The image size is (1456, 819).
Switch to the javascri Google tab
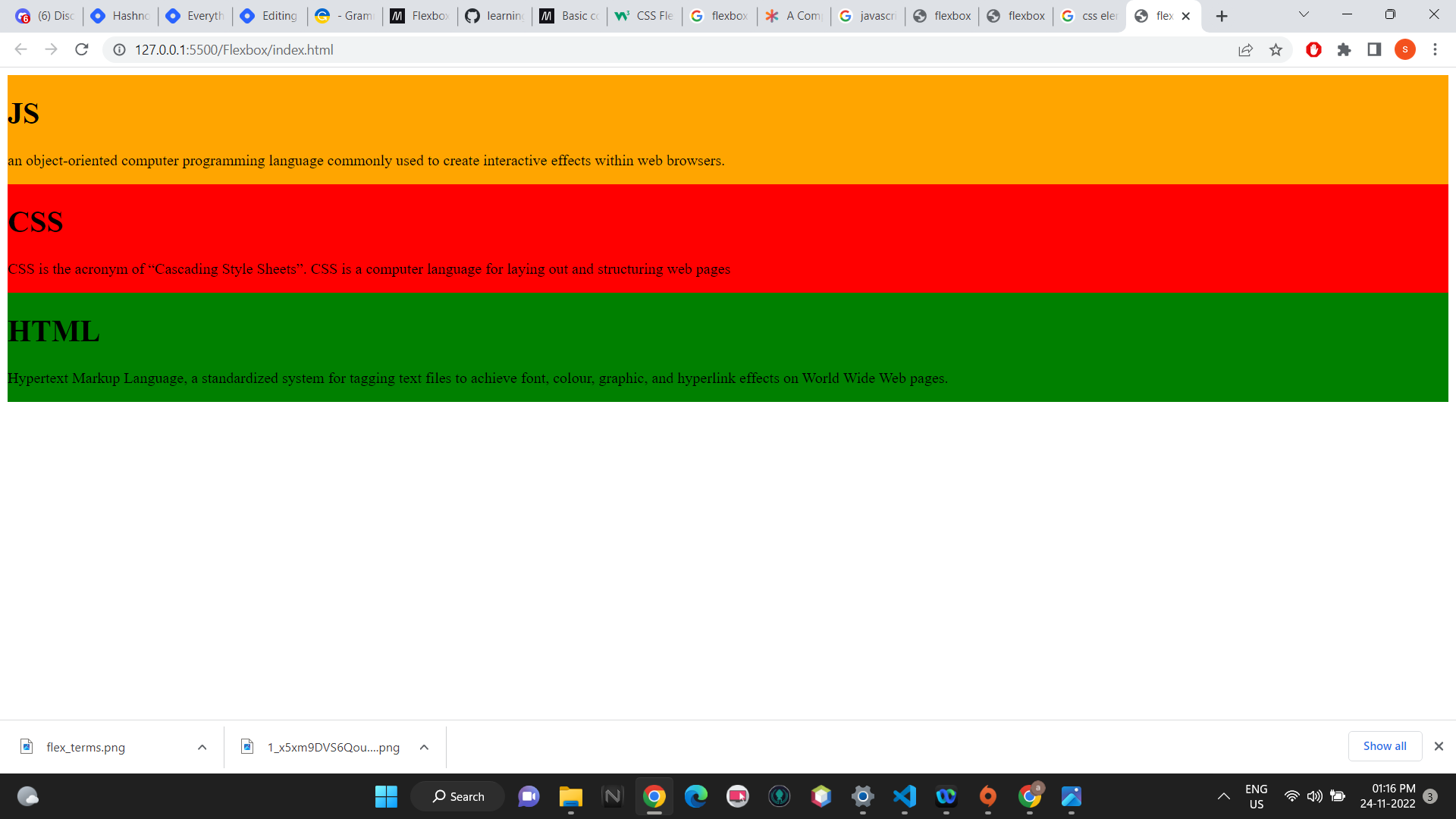coord(869,16)
